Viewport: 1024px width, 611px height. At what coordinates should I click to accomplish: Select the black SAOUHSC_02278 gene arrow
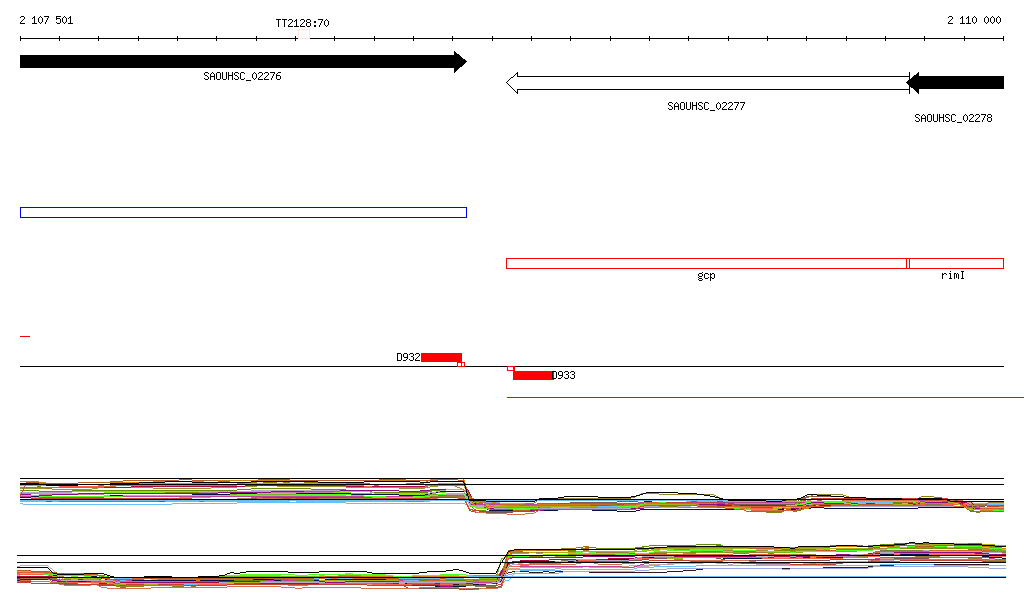[955, 82]
